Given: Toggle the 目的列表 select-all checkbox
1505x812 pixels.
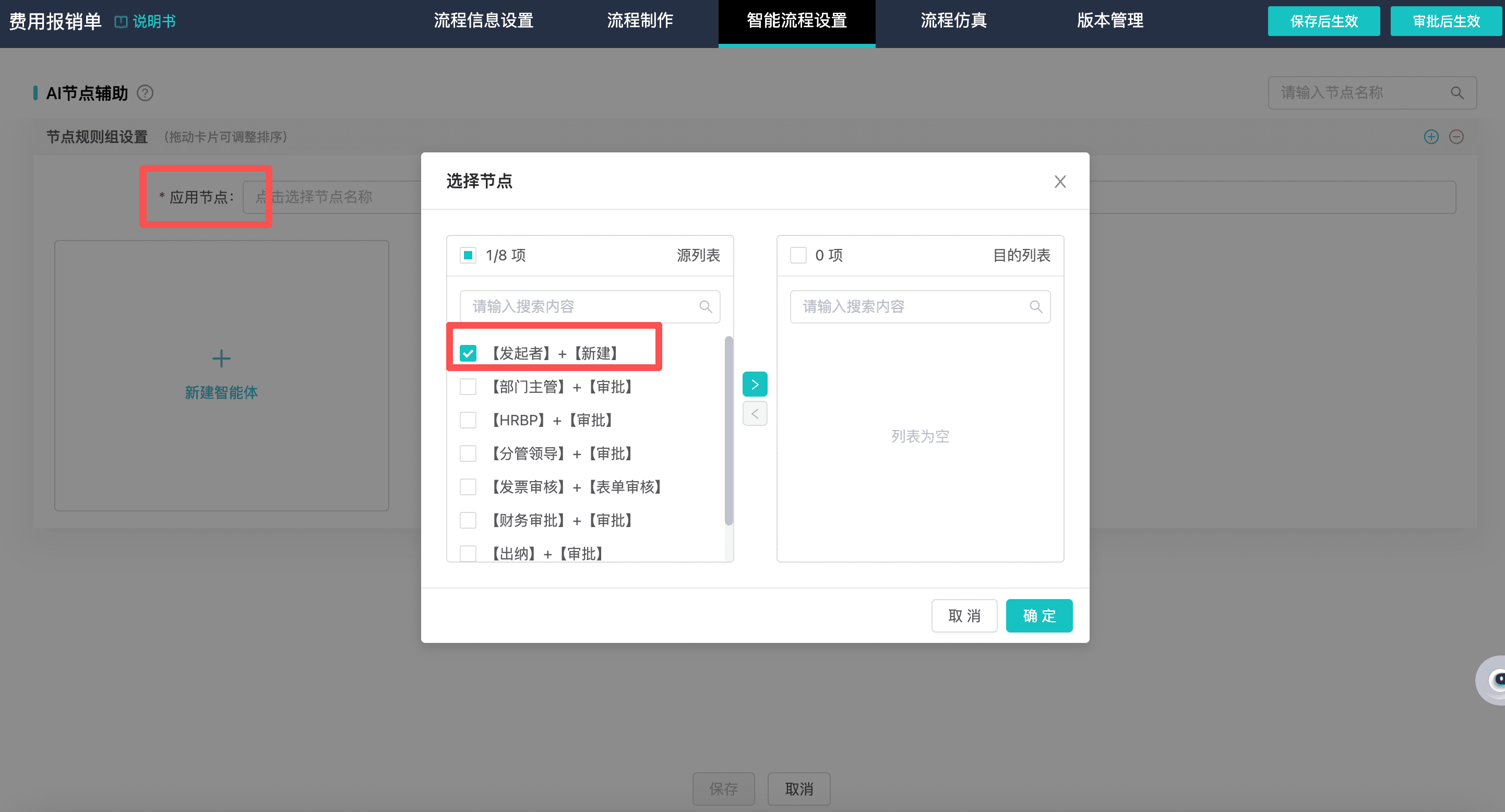Looking at the screenshot, I should click(x=798, y=255).
